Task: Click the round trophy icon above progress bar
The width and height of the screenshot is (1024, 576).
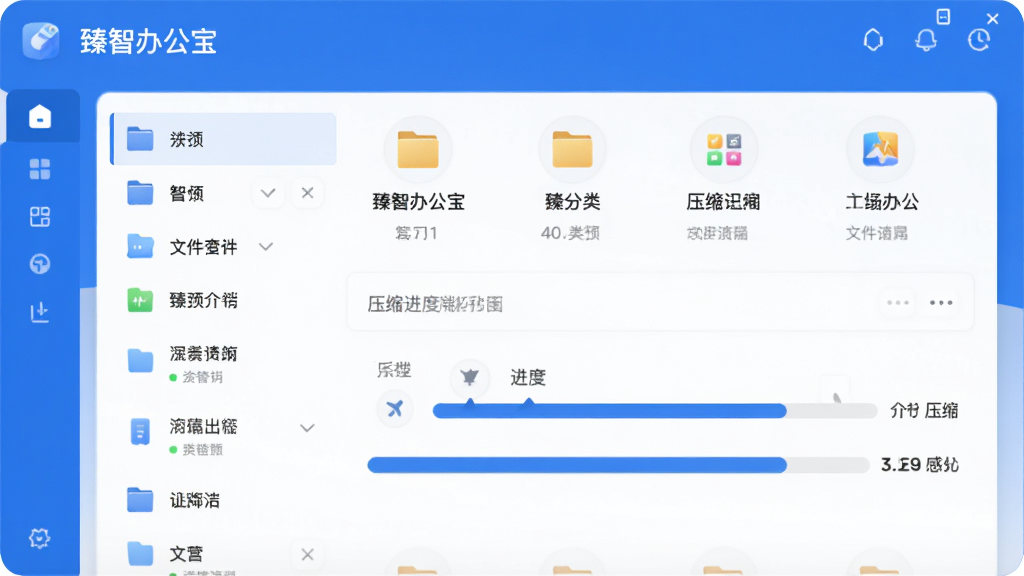Action: 470,377
